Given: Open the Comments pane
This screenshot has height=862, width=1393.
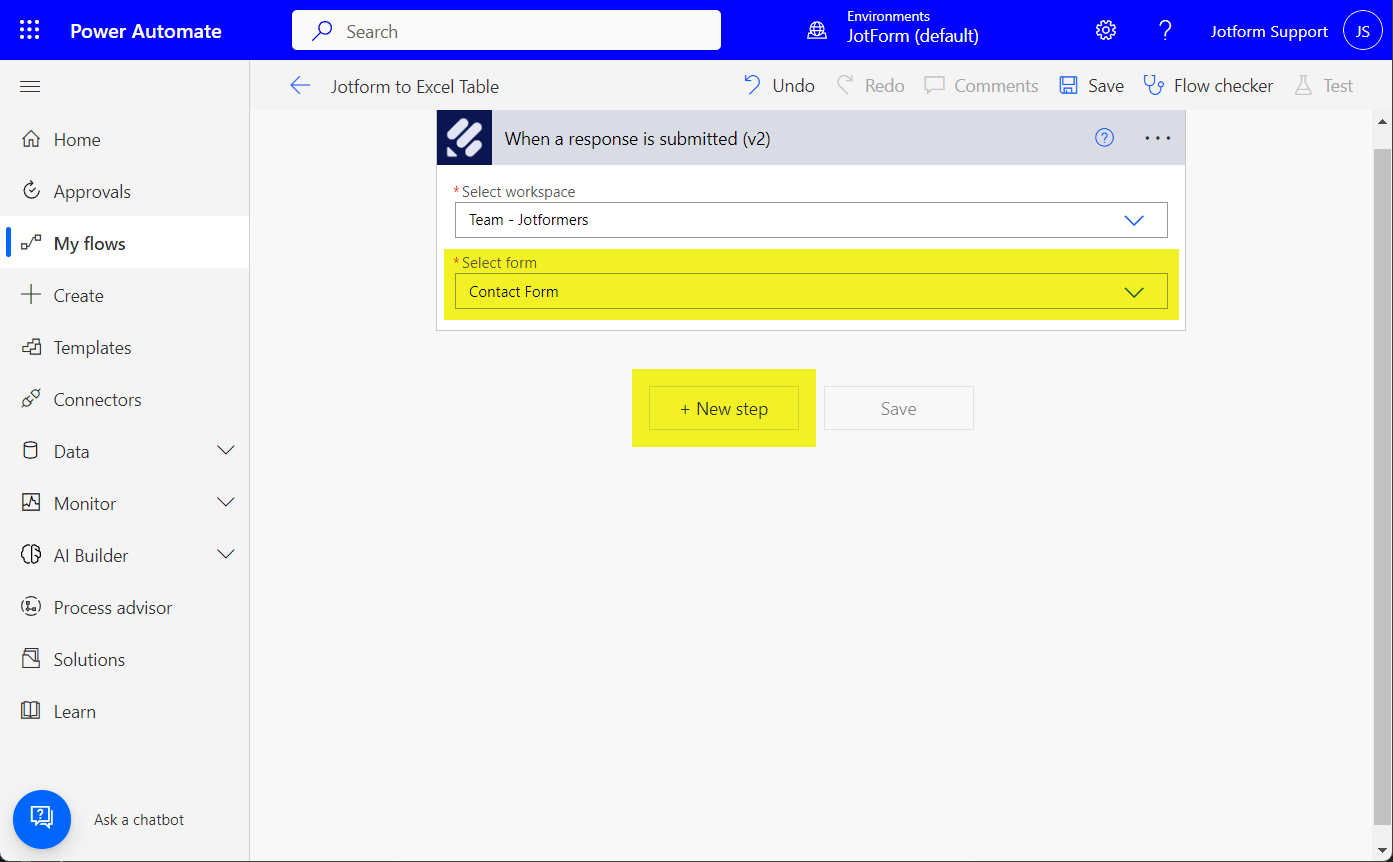Looking at the screenshot, I should 981,86.
